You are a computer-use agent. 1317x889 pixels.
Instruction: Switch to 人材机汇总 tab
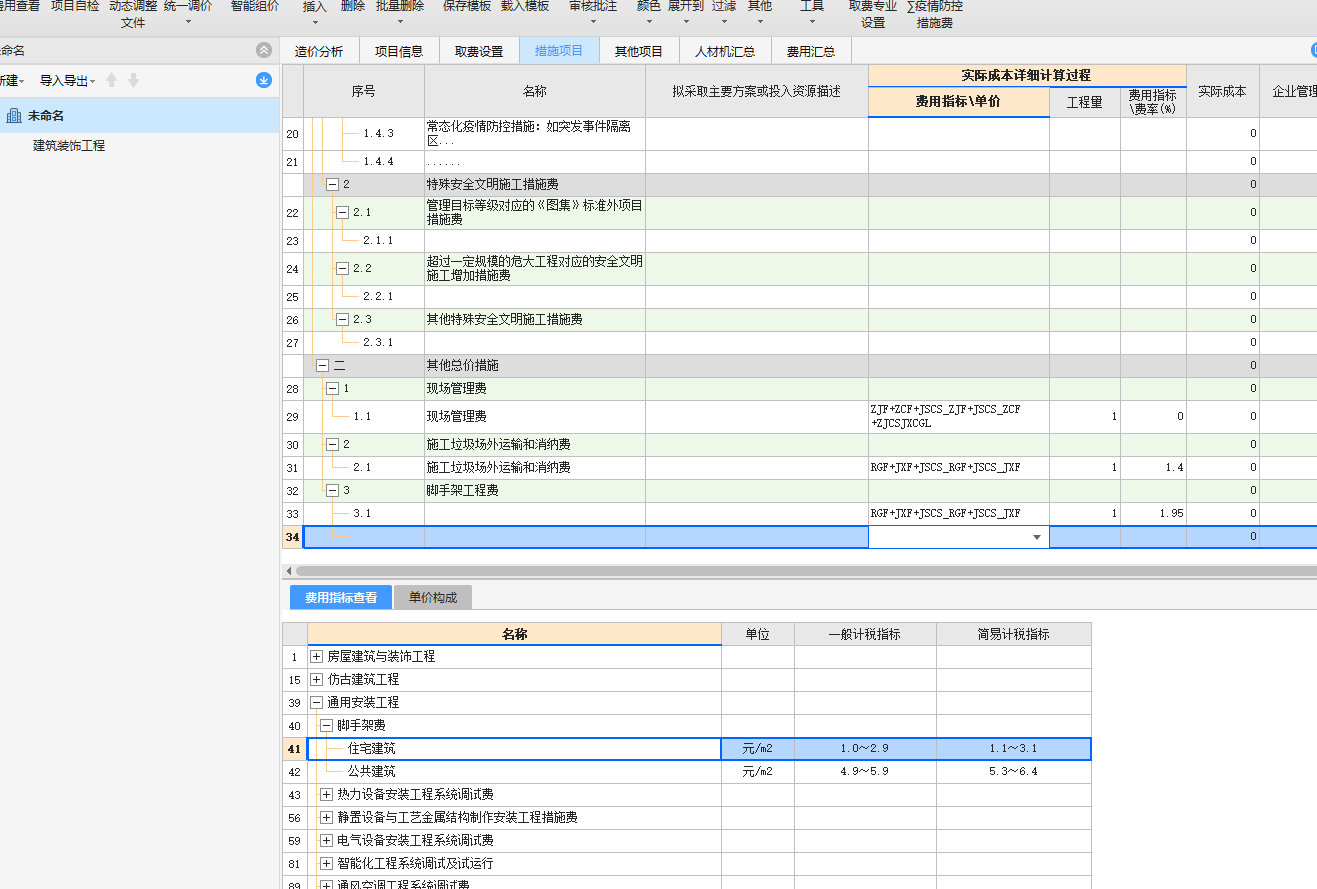tap(725, 51)
